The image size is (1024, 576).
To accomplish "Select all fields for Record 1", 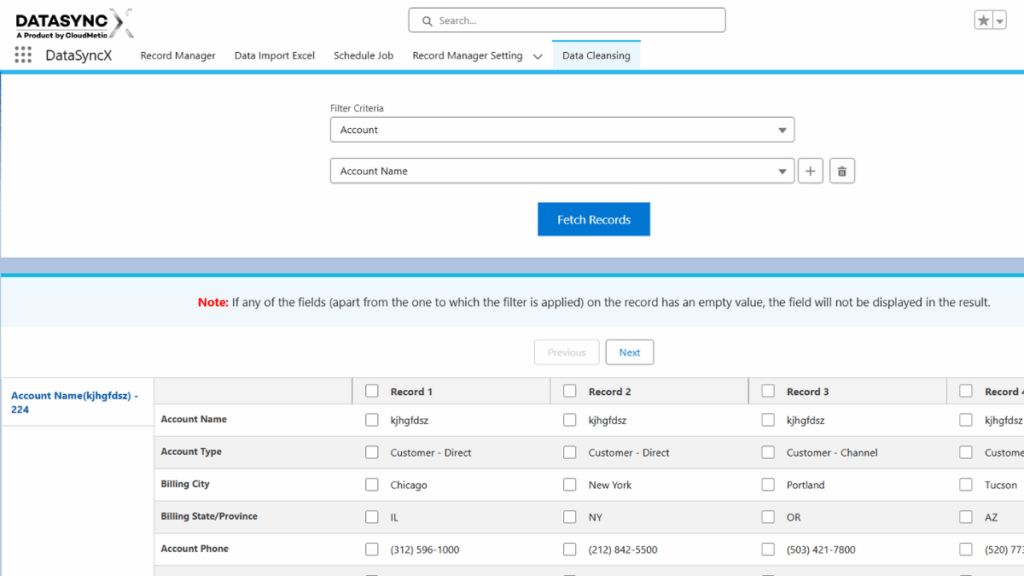I will coord(374,390).
